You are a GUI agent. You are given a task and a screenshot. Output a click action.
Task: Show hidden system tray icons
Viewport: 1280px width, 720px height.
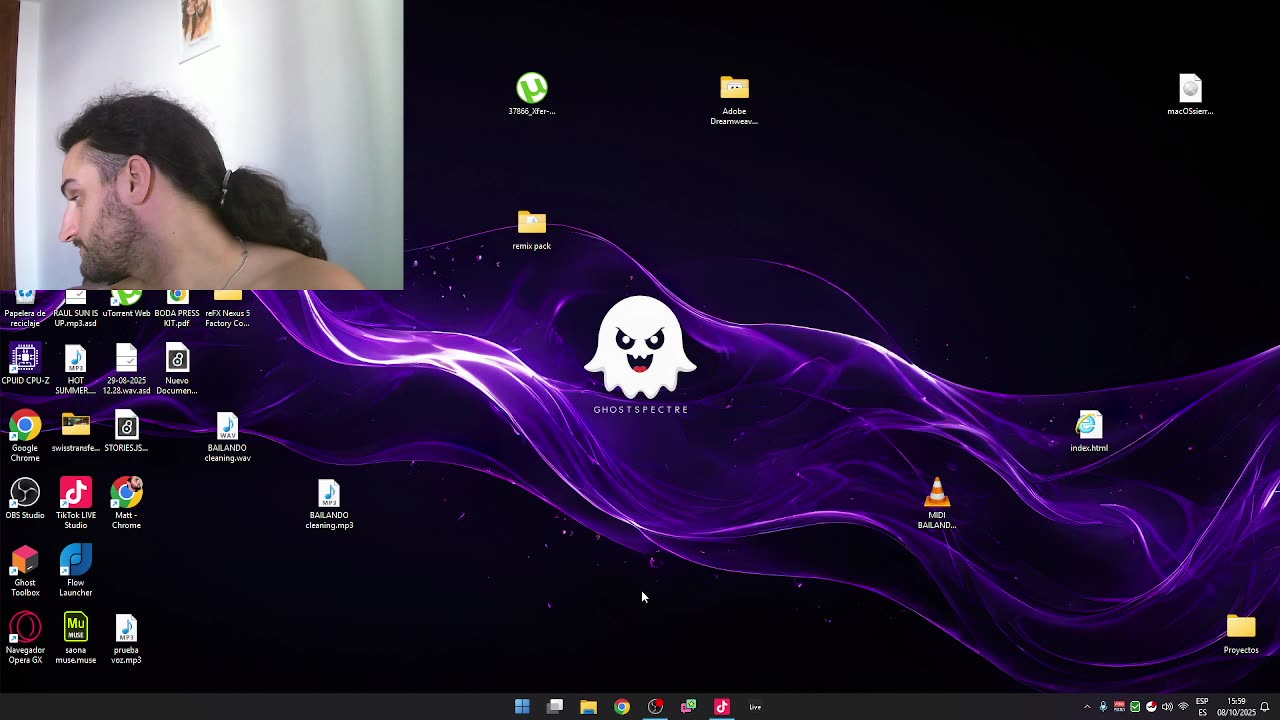1087,707
